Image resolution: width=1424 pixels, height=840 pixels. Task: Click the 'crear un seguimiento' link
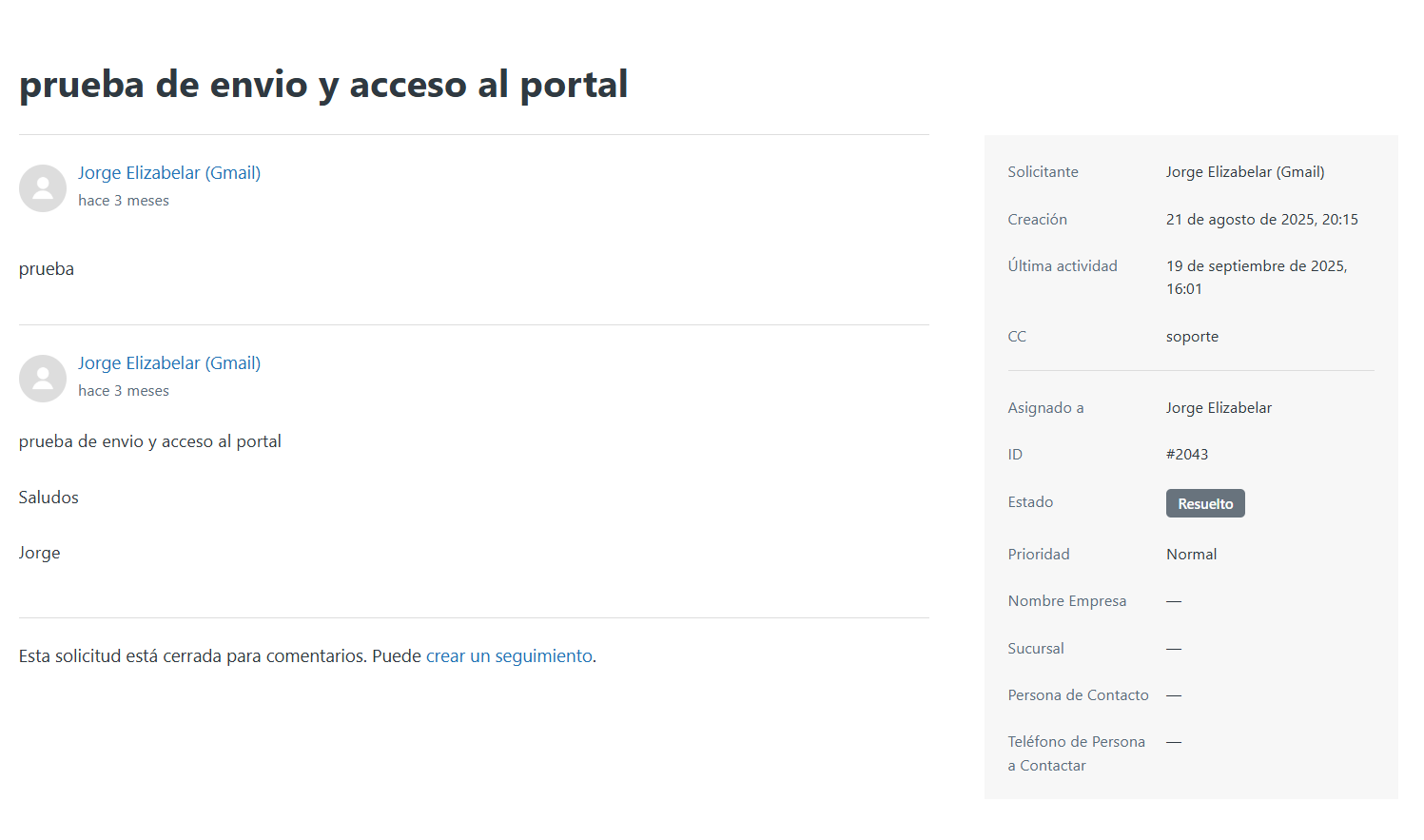point(509,656)
